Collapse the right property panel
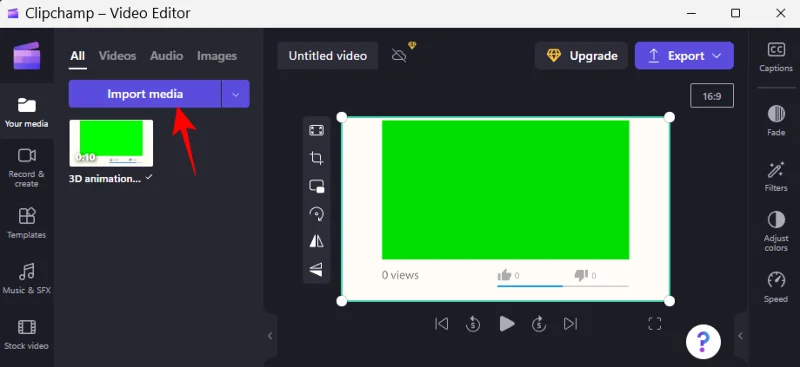This screenshot has width=800, height=367. 740,335
